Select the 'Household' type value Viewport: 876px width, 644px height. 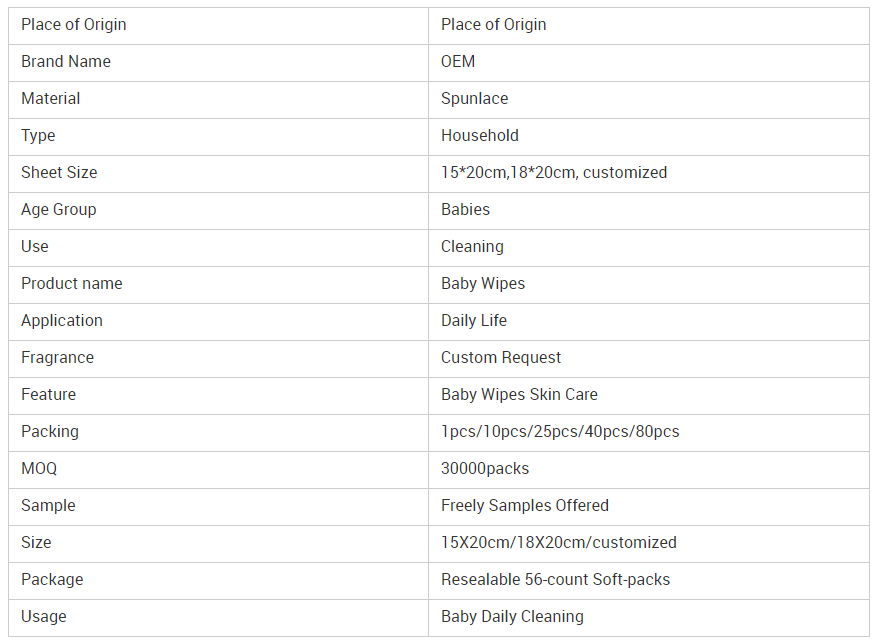click(x=480, y=136)
